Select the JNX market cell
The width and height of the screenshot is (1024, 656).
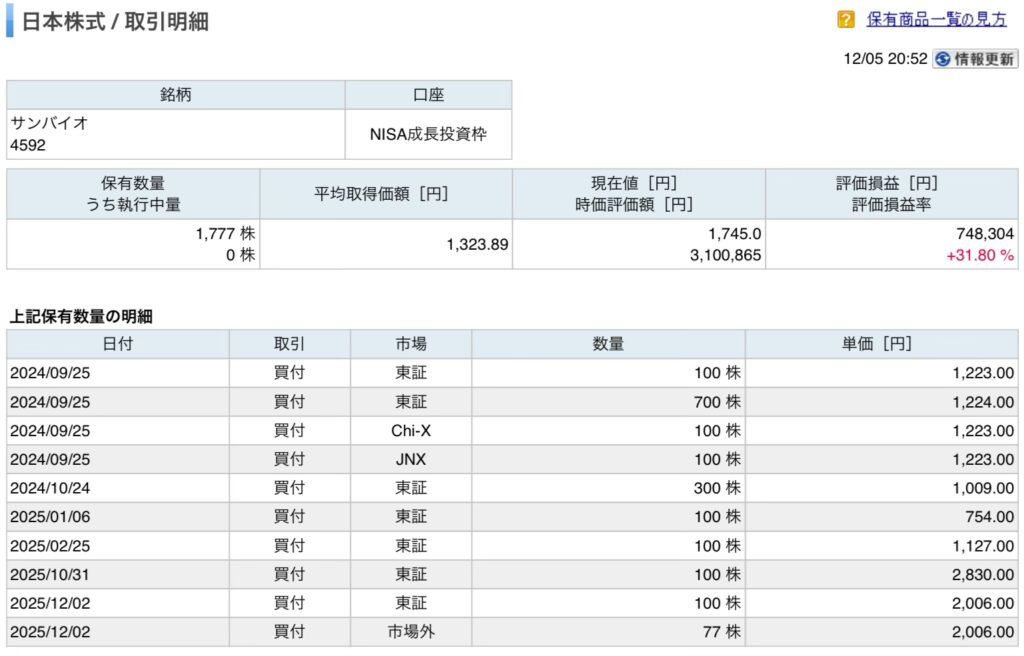click(410, 459)
